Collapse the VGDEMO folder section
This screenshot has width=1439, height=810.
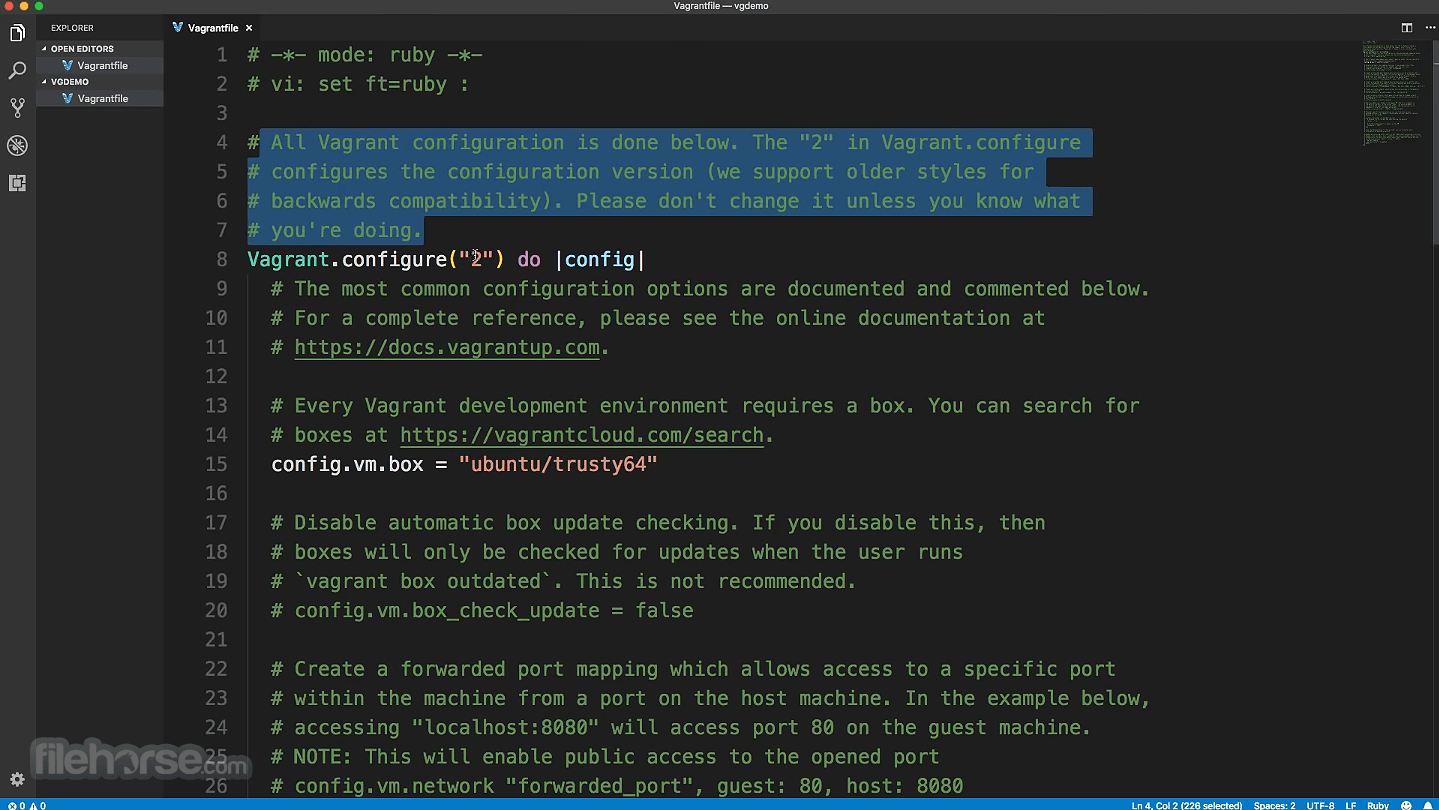pos(100,81)
